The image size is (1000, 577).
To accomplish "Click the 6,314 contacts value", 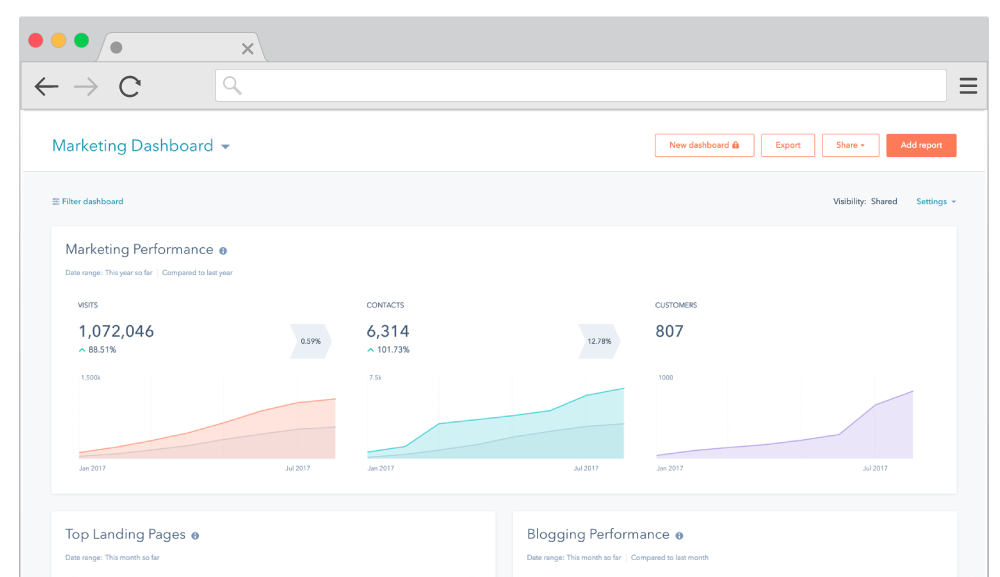I will (x=388, y=332).
